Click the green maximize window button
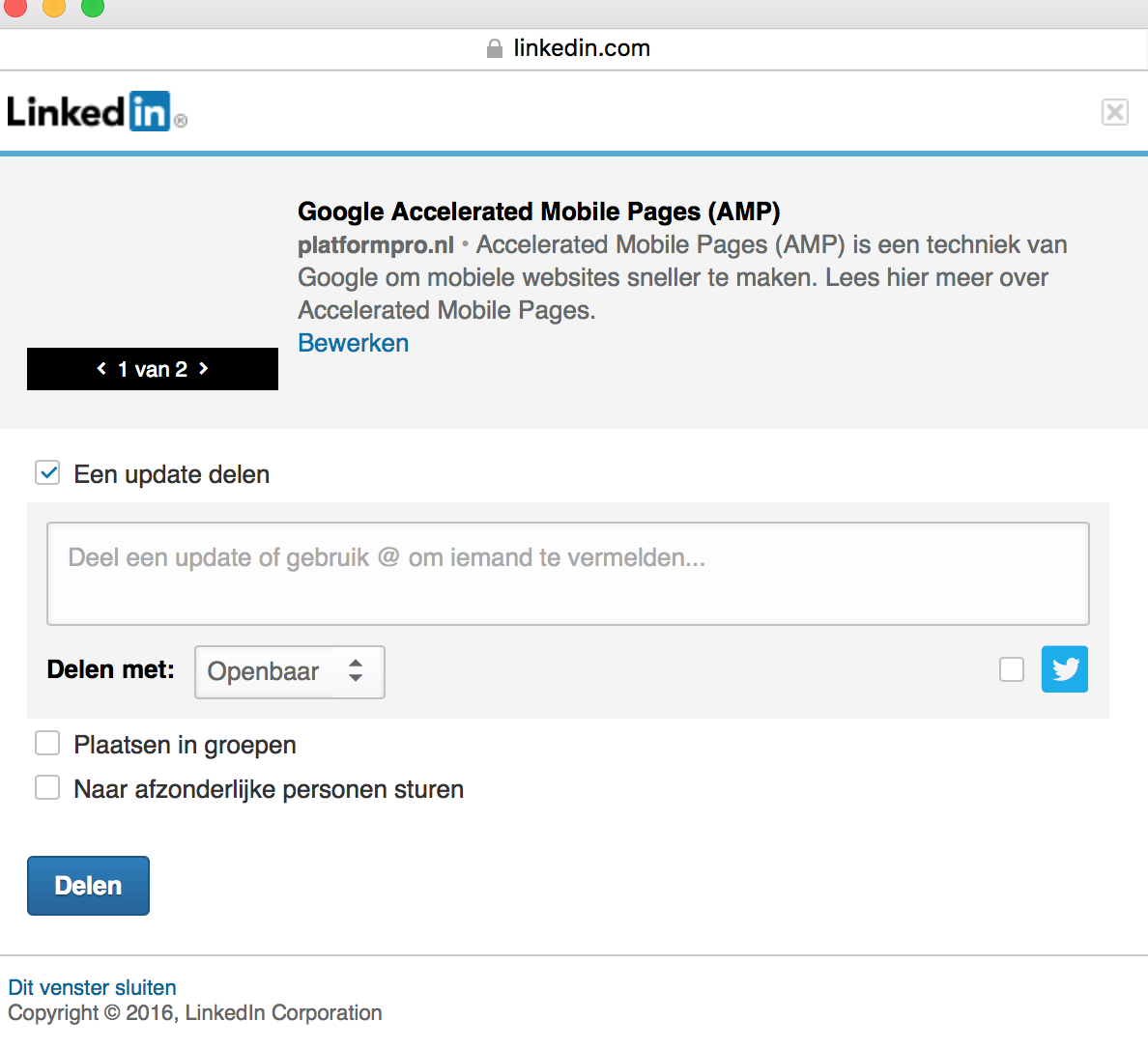Viewport: 1148px width, 1049px height. pyautogui.click(x=92, y=7)
